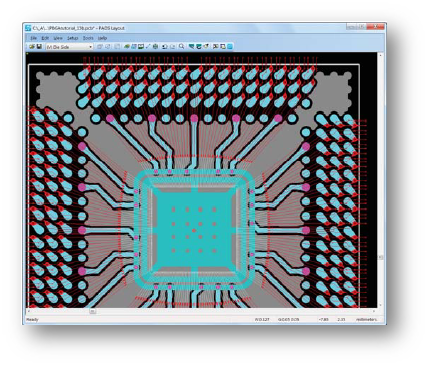Image resolution: width=429 pixels, height=367 pixels.
Task: Click the horizontal scrollbar thumb
Action: click(x=93, y=311)
